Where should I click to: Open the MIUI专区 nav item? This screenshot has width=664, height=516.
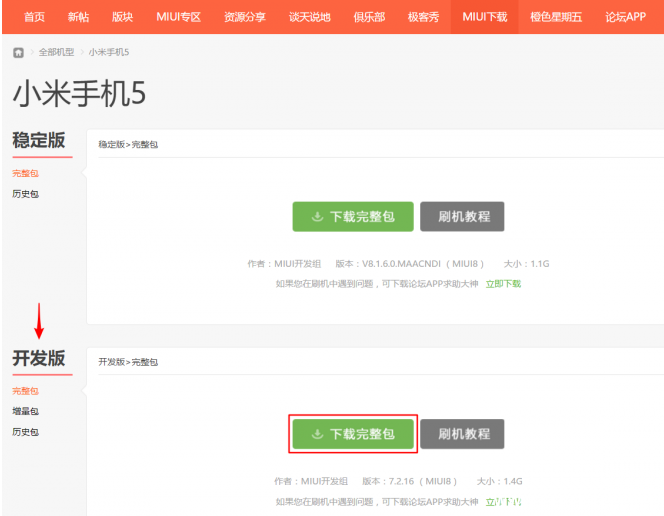coord(178,17)
